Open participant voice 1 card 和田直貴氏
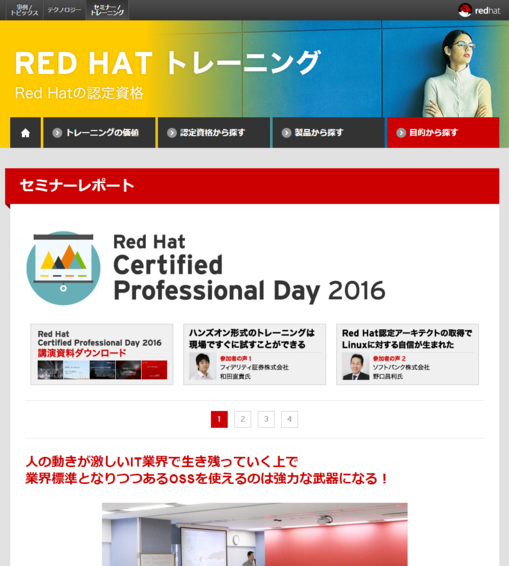The height and width of the screenshot is (566, 509). [254, 354]
